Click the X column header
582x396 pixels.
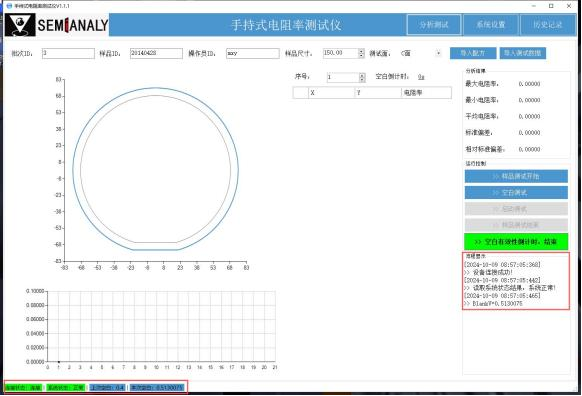click(331, 93)
